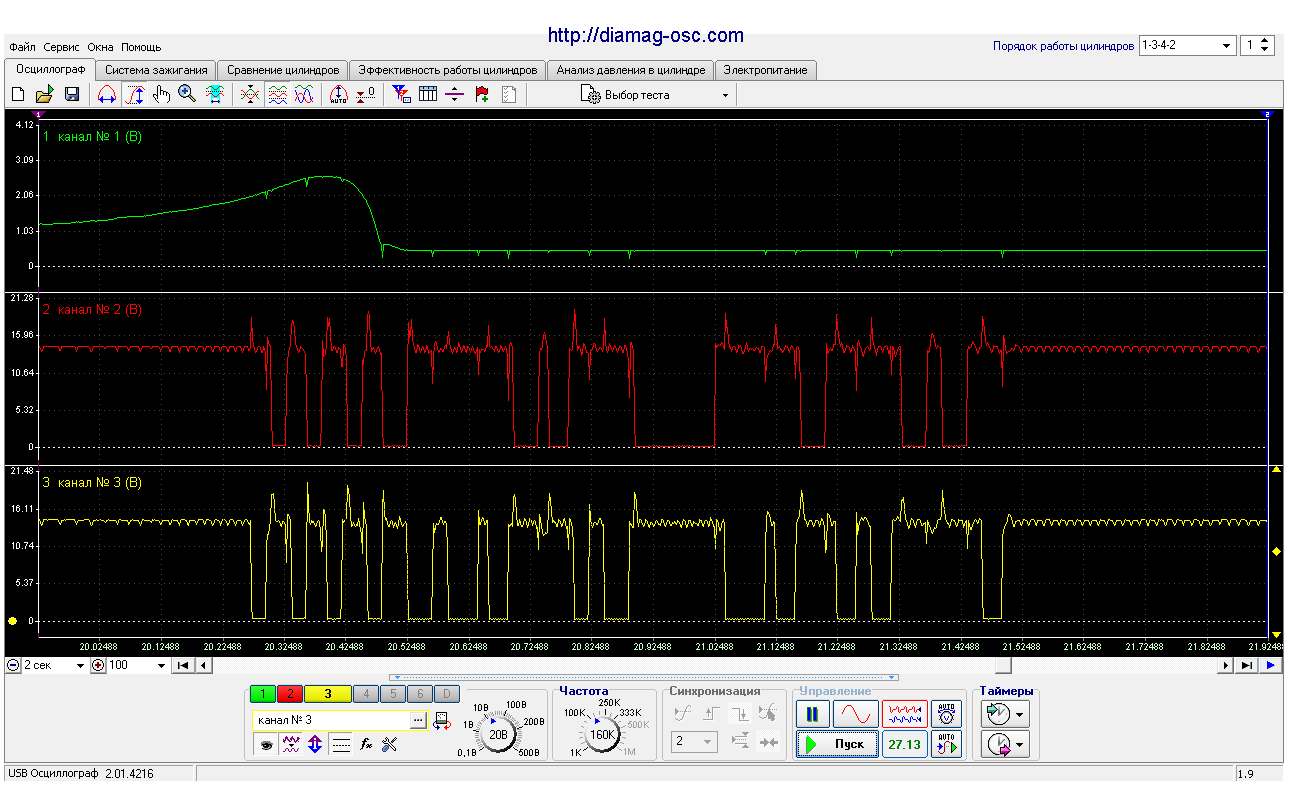Create a new oscillogram file
This screenshot has width=1296, height=786.
pos(17,95)
